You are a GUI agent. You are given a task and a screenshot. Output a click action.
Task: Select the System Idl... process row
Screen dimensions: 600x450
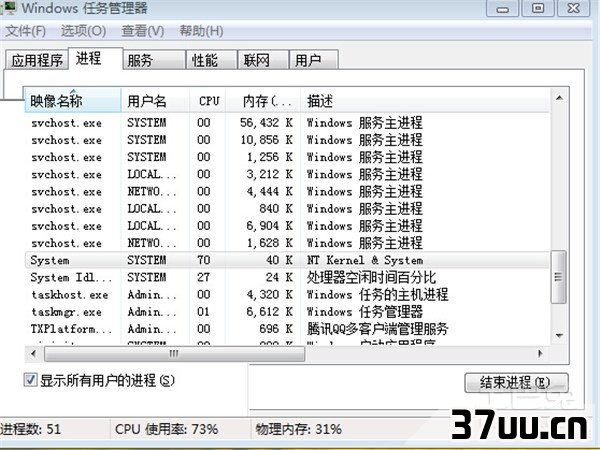(287, 277)
